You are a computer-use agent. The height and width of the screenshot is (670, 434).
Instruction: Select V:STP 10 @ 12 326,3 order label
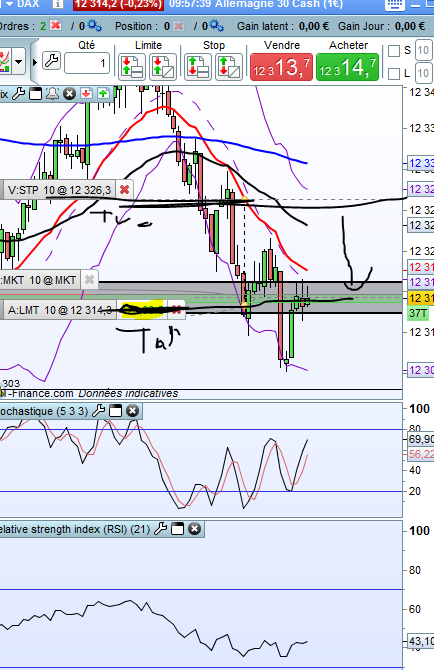(59, 190)
